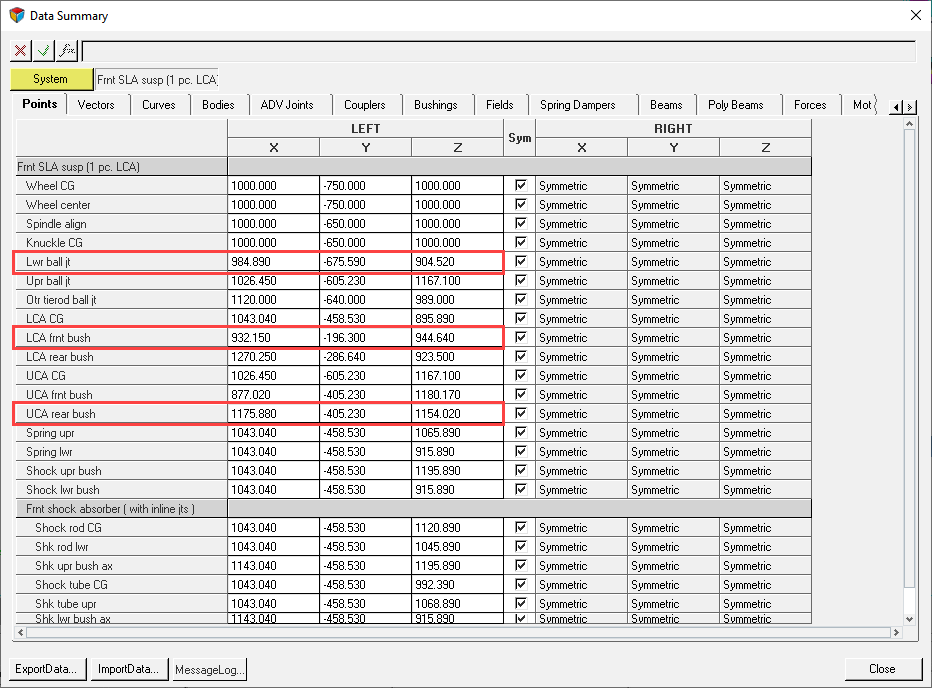The height and width of the screenshot is (688, 932).
Task: Switch to the Vectors tab
Action: tap(96, 105)
